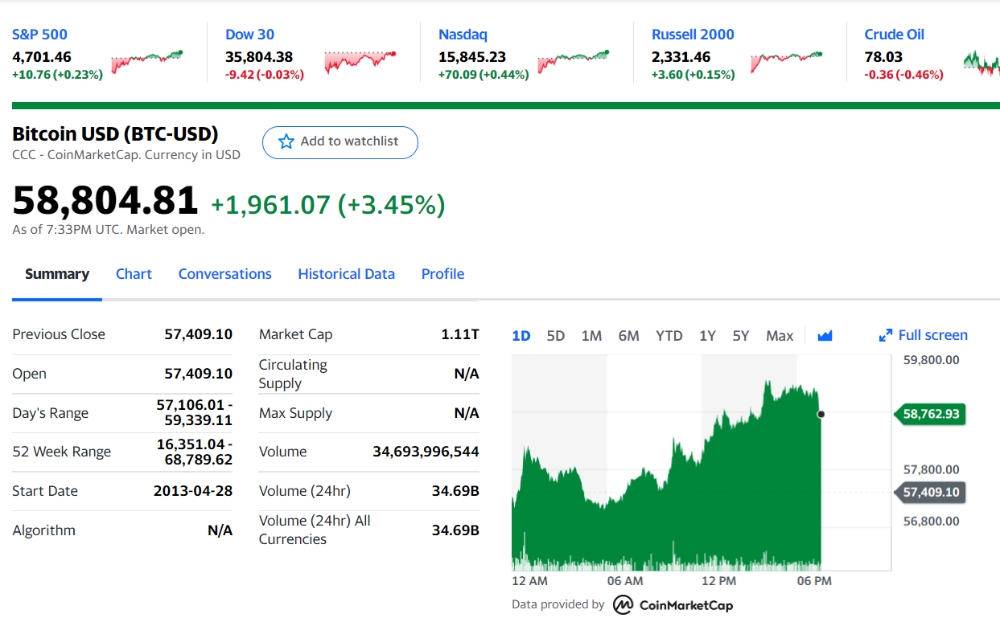Open the Dow 30 index link
This screenshot has width=1000, height=618.
(249, 34)
